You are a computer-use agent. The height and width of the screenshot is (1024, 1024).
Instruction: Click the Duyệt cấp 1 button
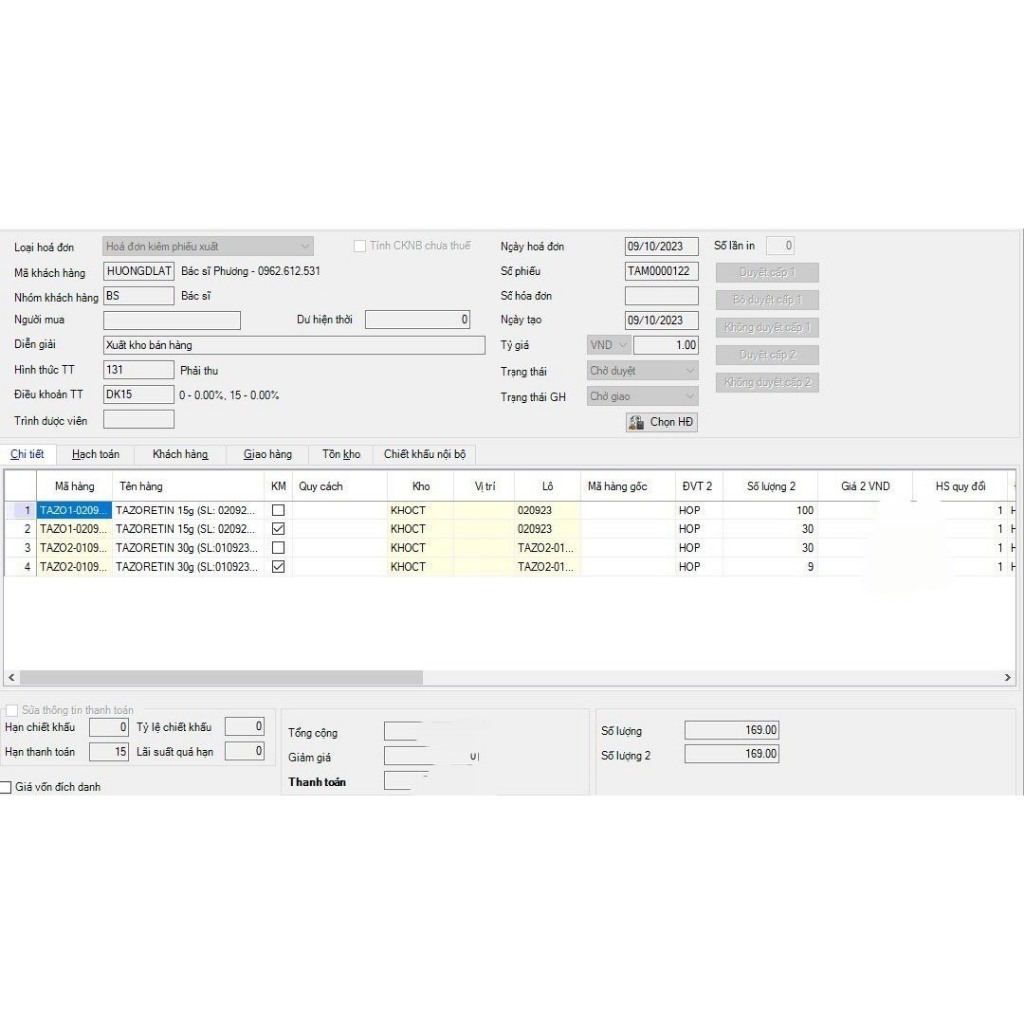point(767,272)
